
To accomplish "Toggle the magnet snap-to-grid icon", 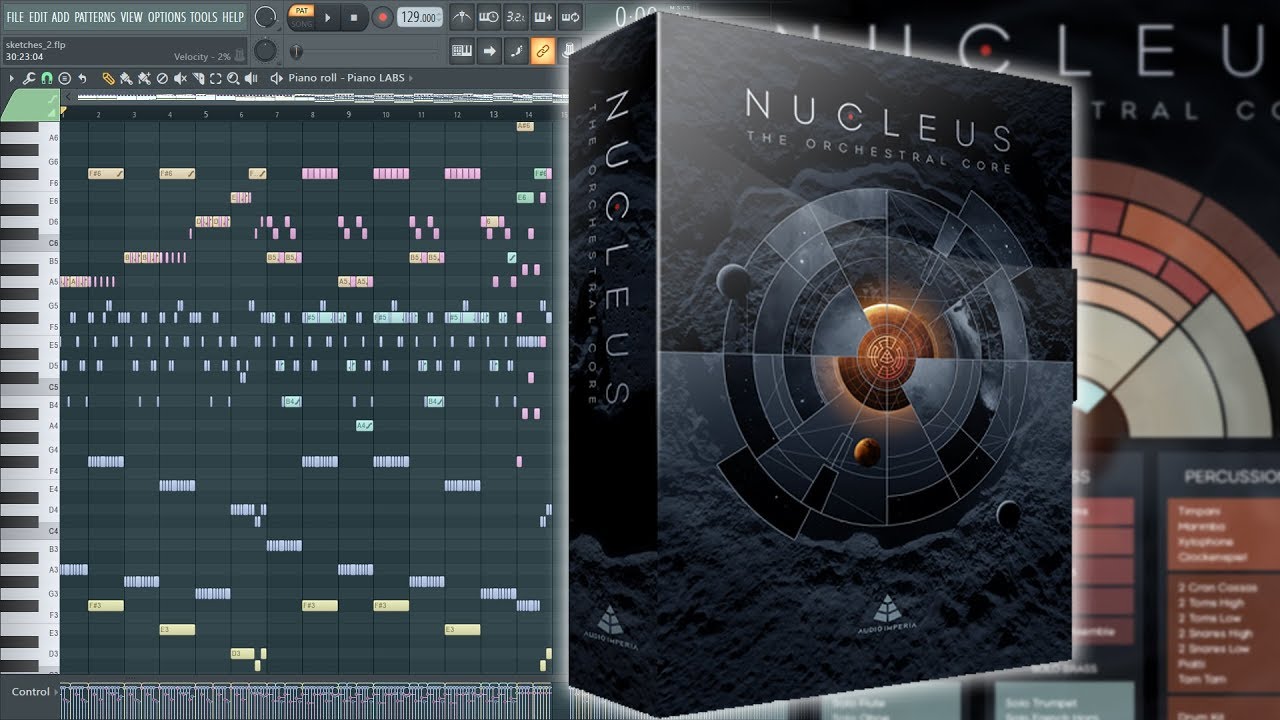I will (x=47, y=78).
